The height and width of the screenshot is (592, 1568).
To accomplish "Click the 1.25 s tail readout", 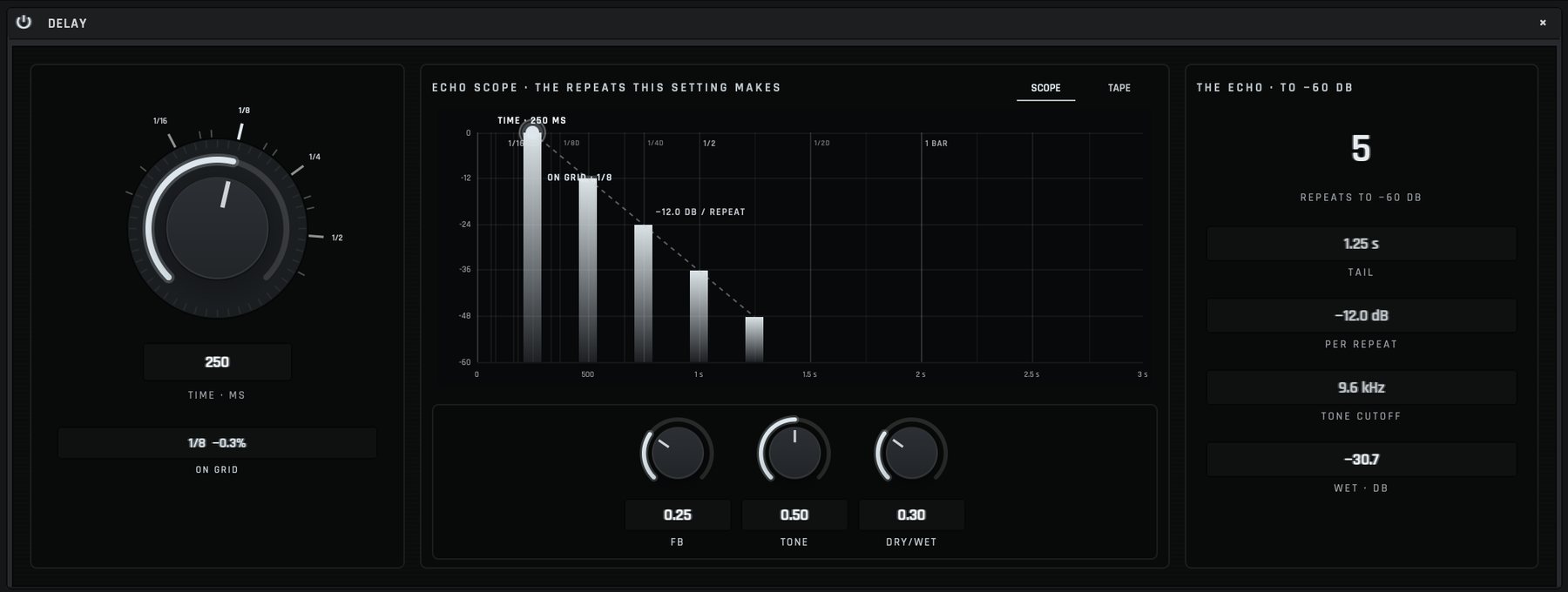I will coord(1361,244).
